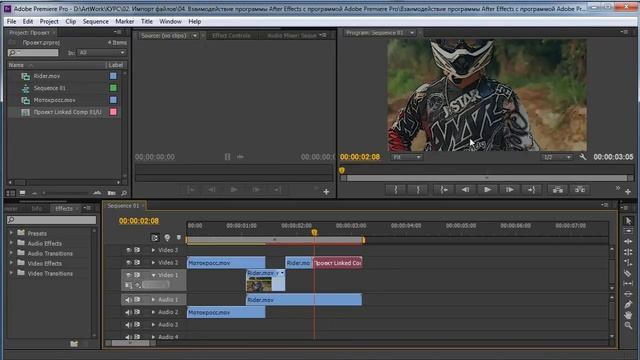Expand Video 3 track
Screen dimensions: 640x360
coord(153,250)
